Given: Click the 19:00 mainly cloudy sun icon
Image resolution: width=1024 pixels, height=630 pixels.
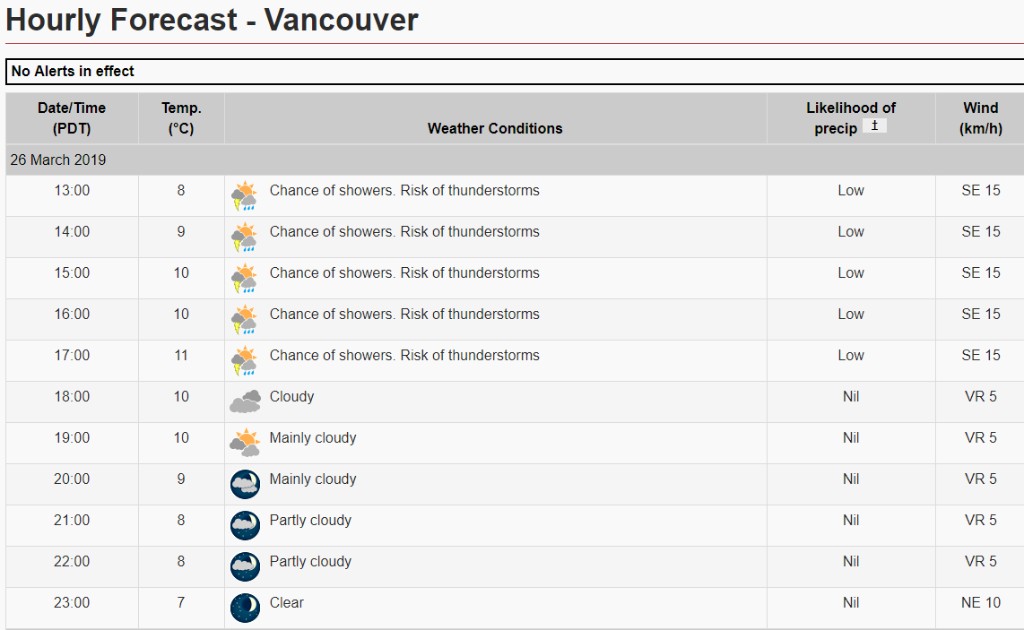Looking at the screenshot, I should [244, 442].
